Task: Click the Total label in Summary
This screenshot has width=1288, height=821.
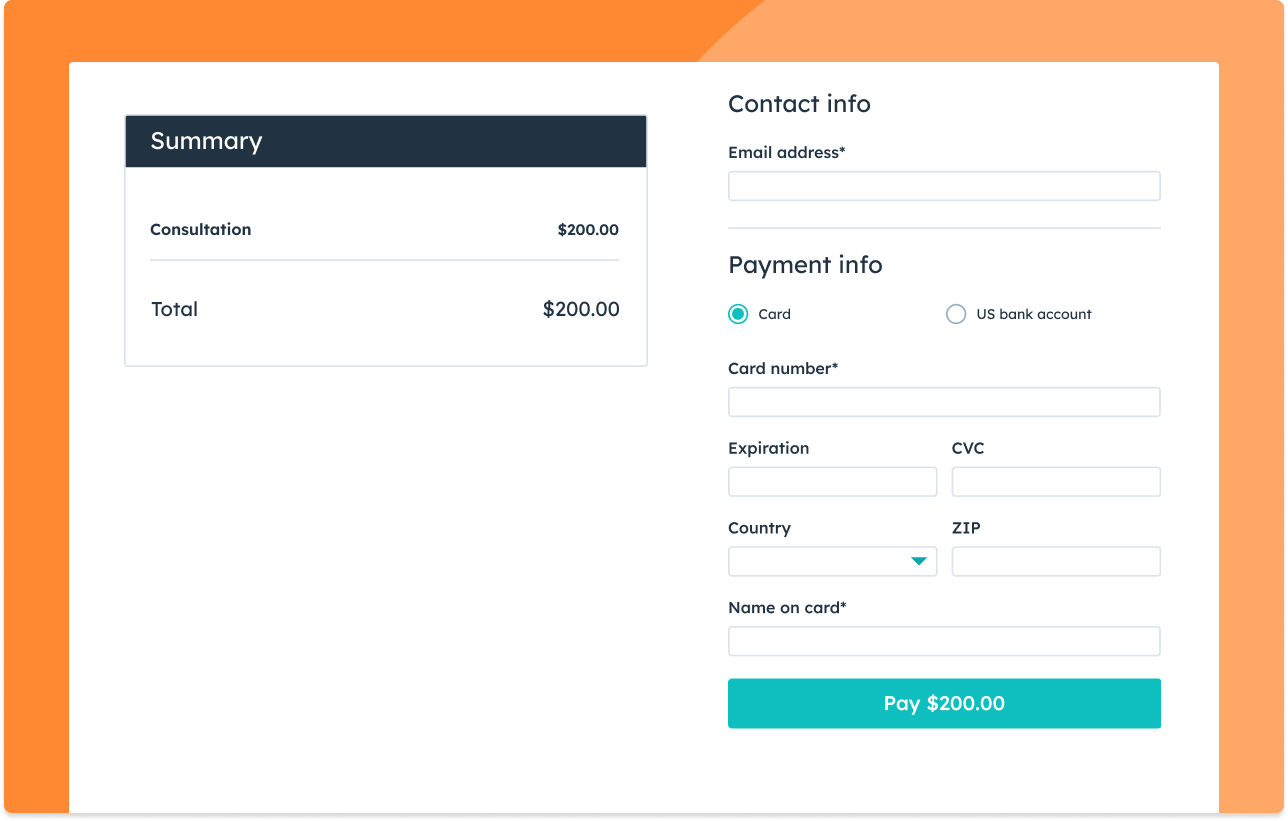Action: [175, 310]
